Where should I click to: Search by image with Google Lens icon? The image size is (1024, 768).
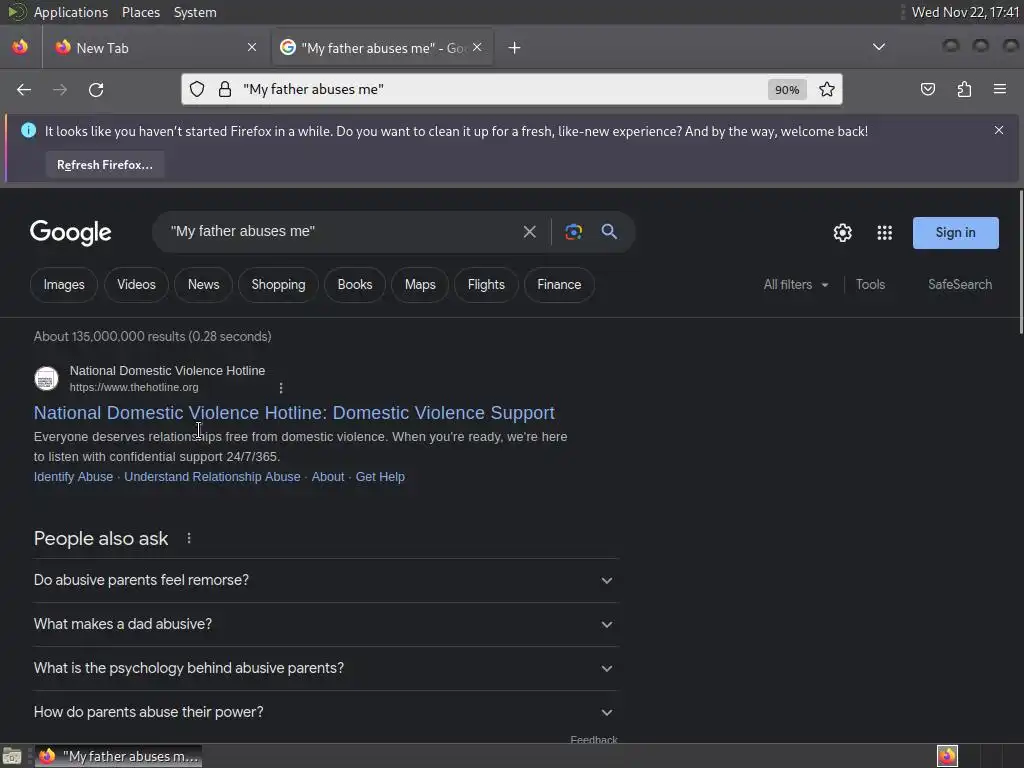click(x=573, y=232)
